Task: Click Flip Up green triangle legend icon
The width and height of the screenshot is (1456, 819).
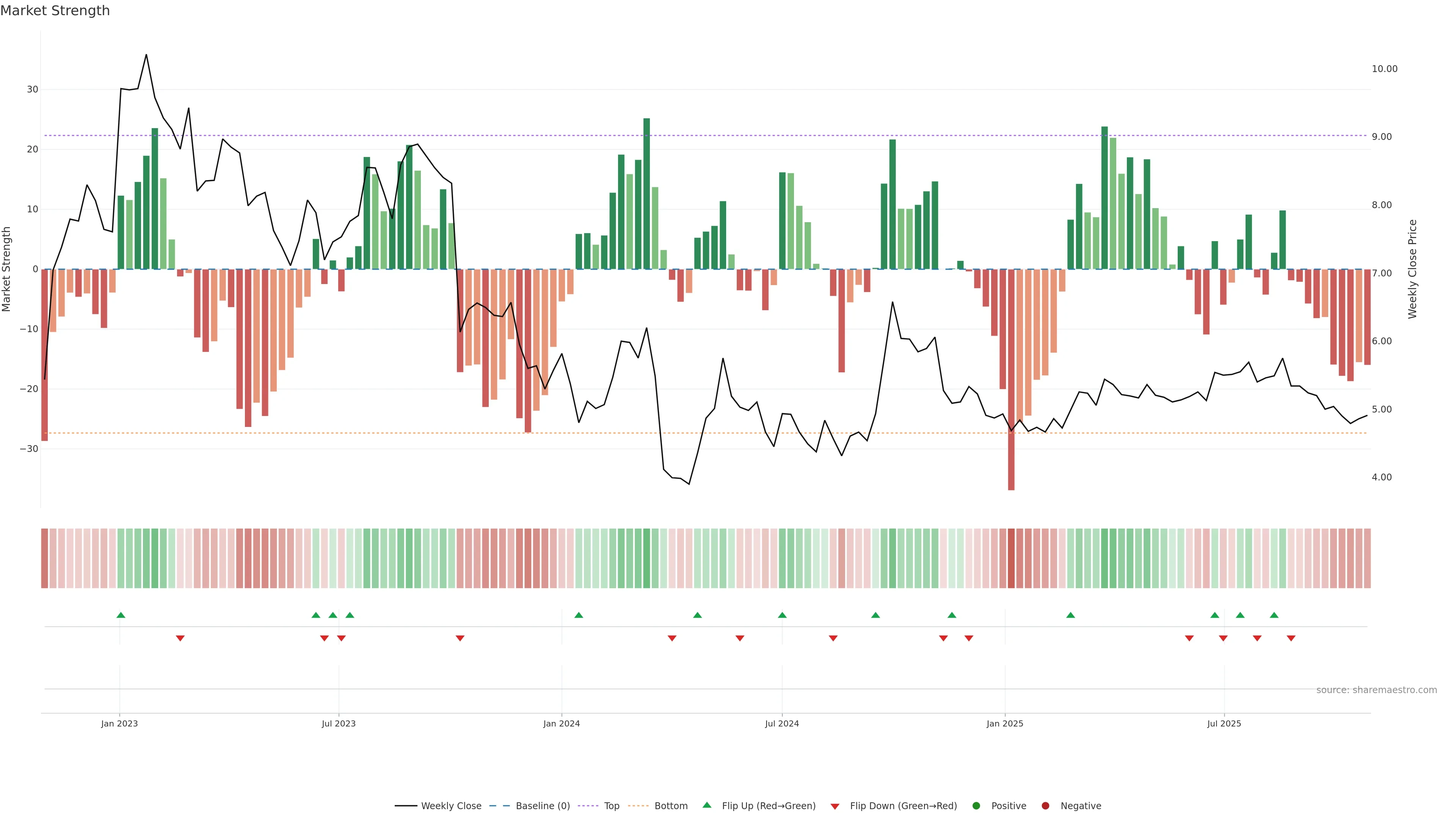Action: pos(706,805)
